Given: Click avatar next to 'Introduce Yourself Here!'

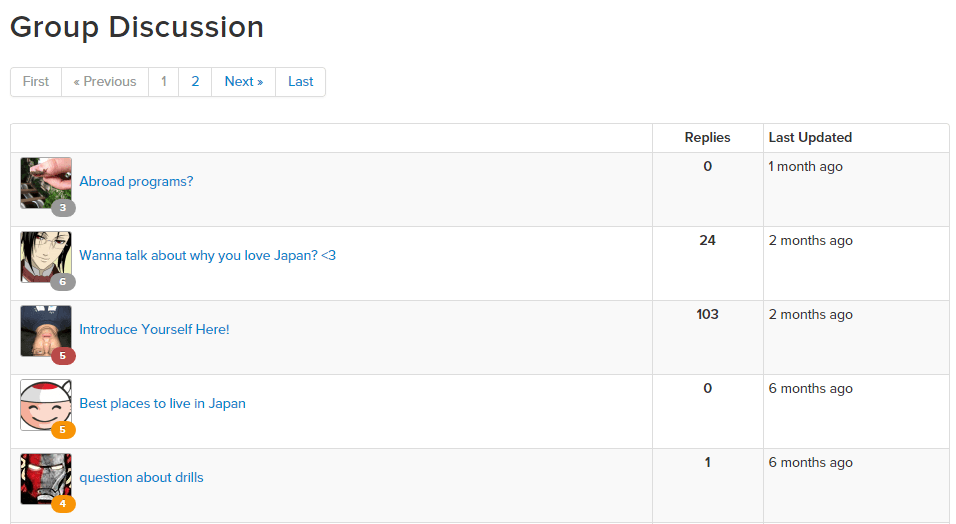Looking at the screenshot, I should tap(46, 331).
